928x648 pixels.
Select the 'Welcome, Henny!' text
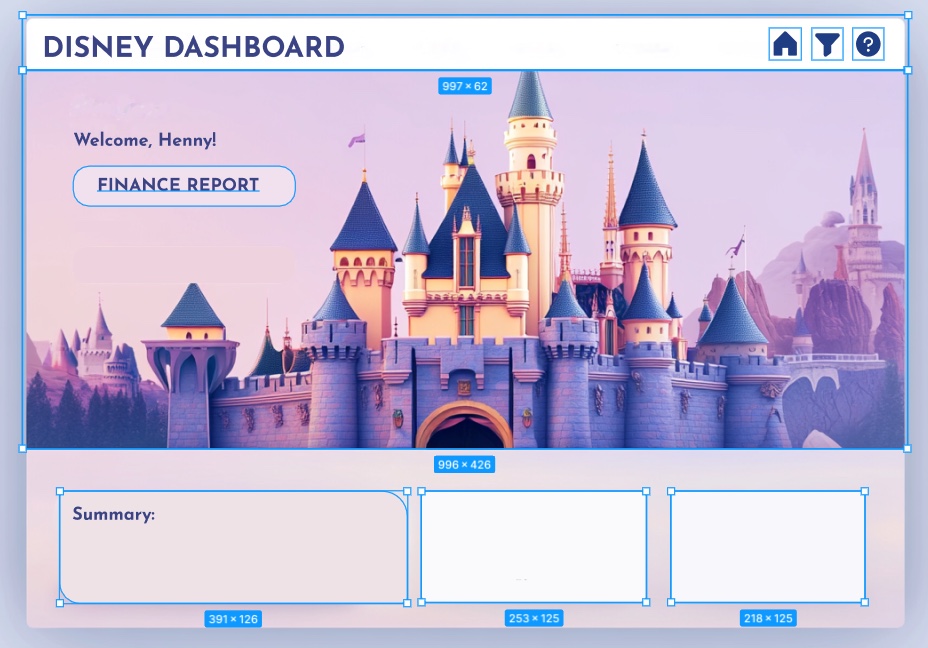pos(145,140)
